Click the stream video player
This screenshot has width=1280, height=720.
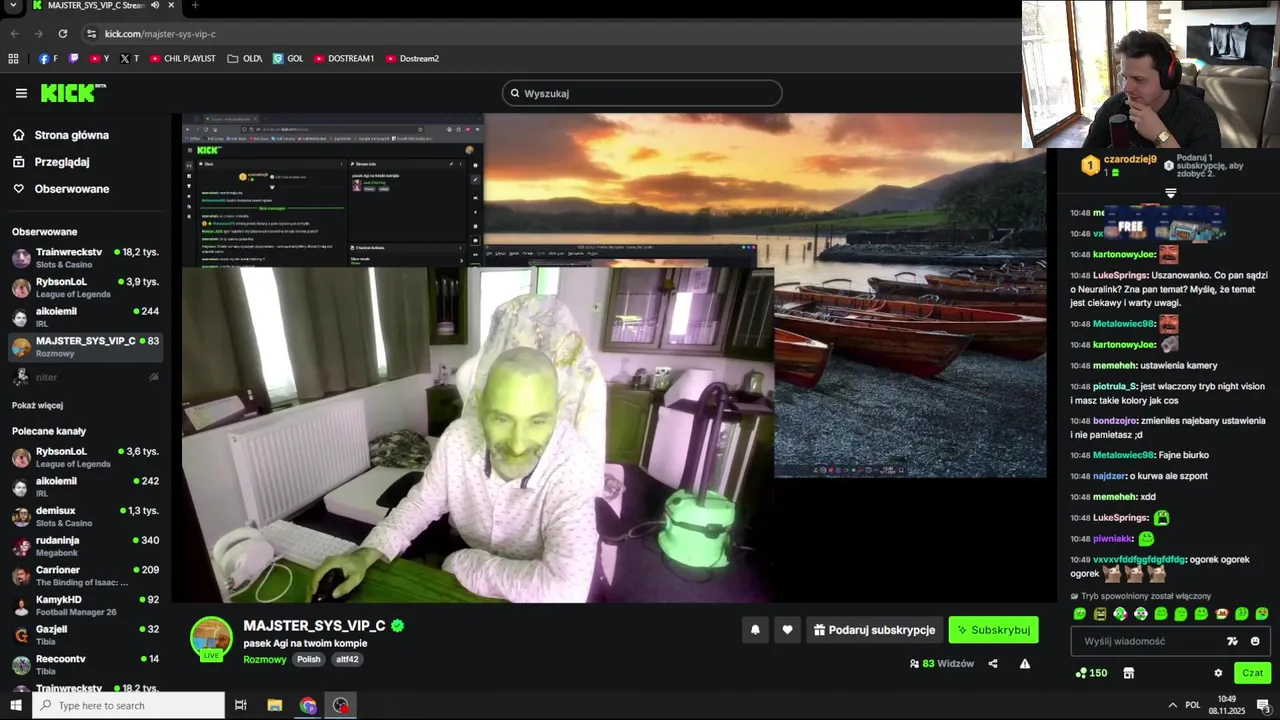coord(614,358)
